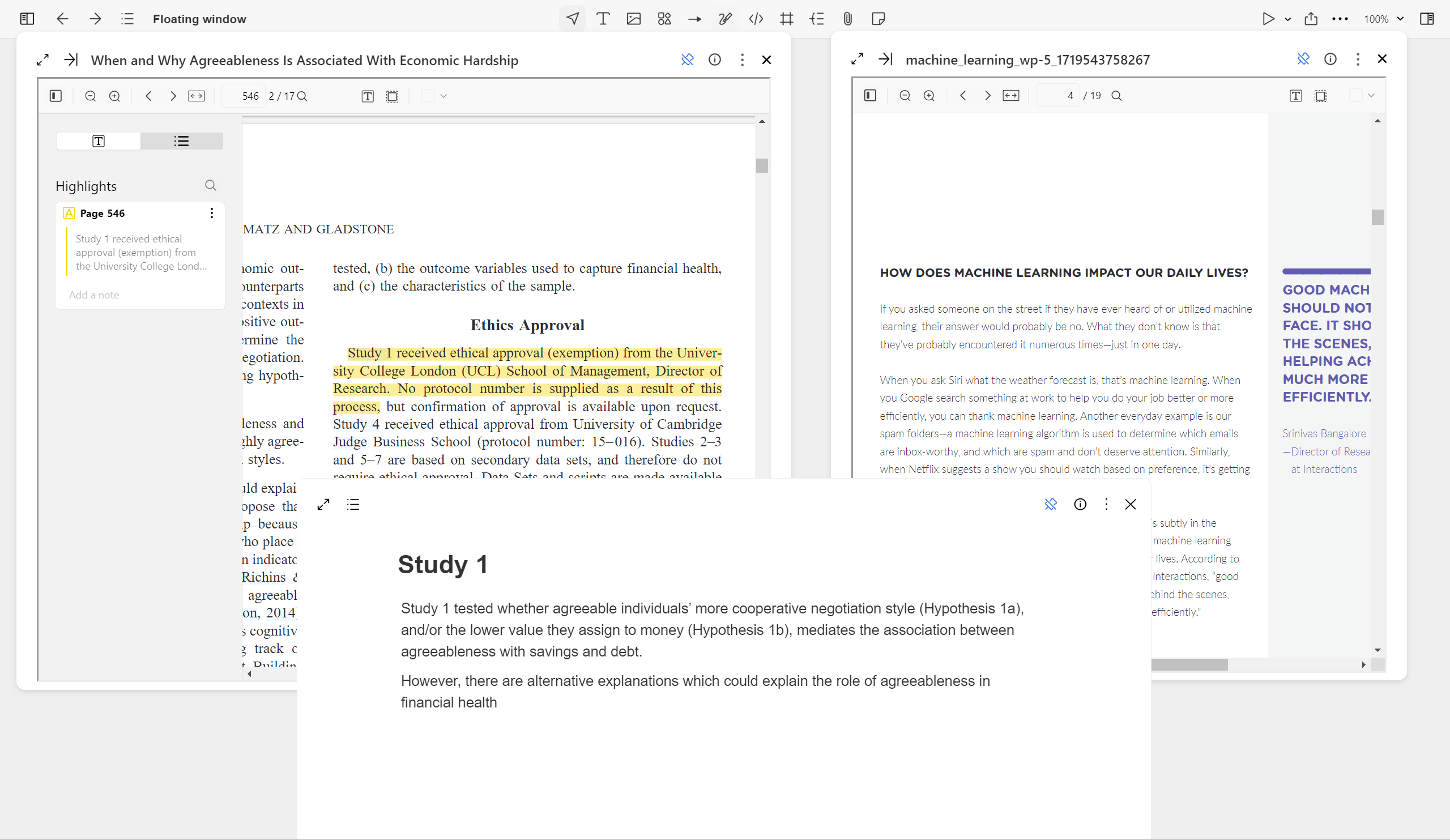Zoom out in the Agreeableness PDF viewer
This screenshot has width=1450, height=840.
tap(90, 96)
